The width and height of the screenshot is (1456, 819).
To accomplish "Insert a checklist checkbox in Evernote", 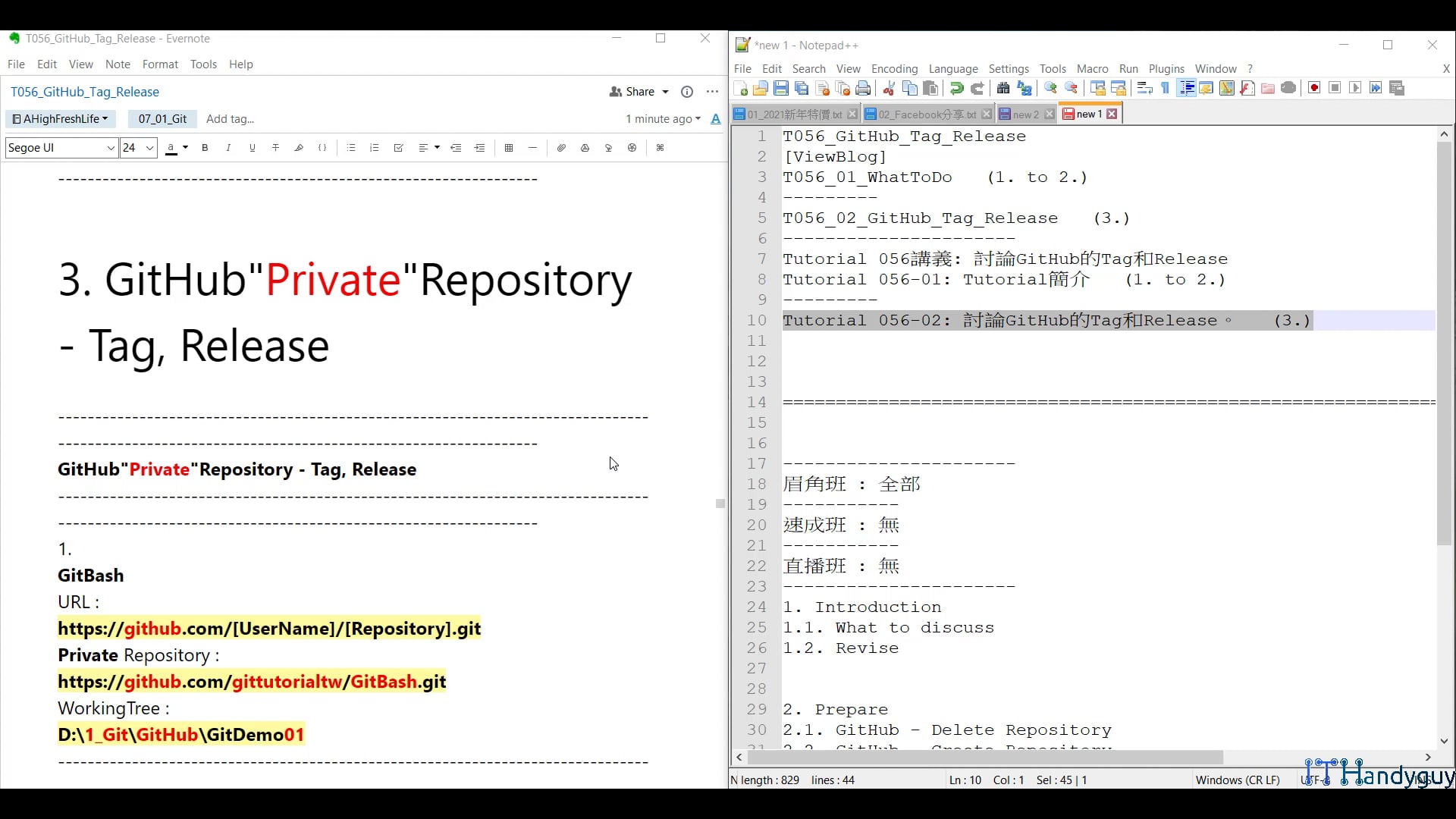I will tap(399, 148).
